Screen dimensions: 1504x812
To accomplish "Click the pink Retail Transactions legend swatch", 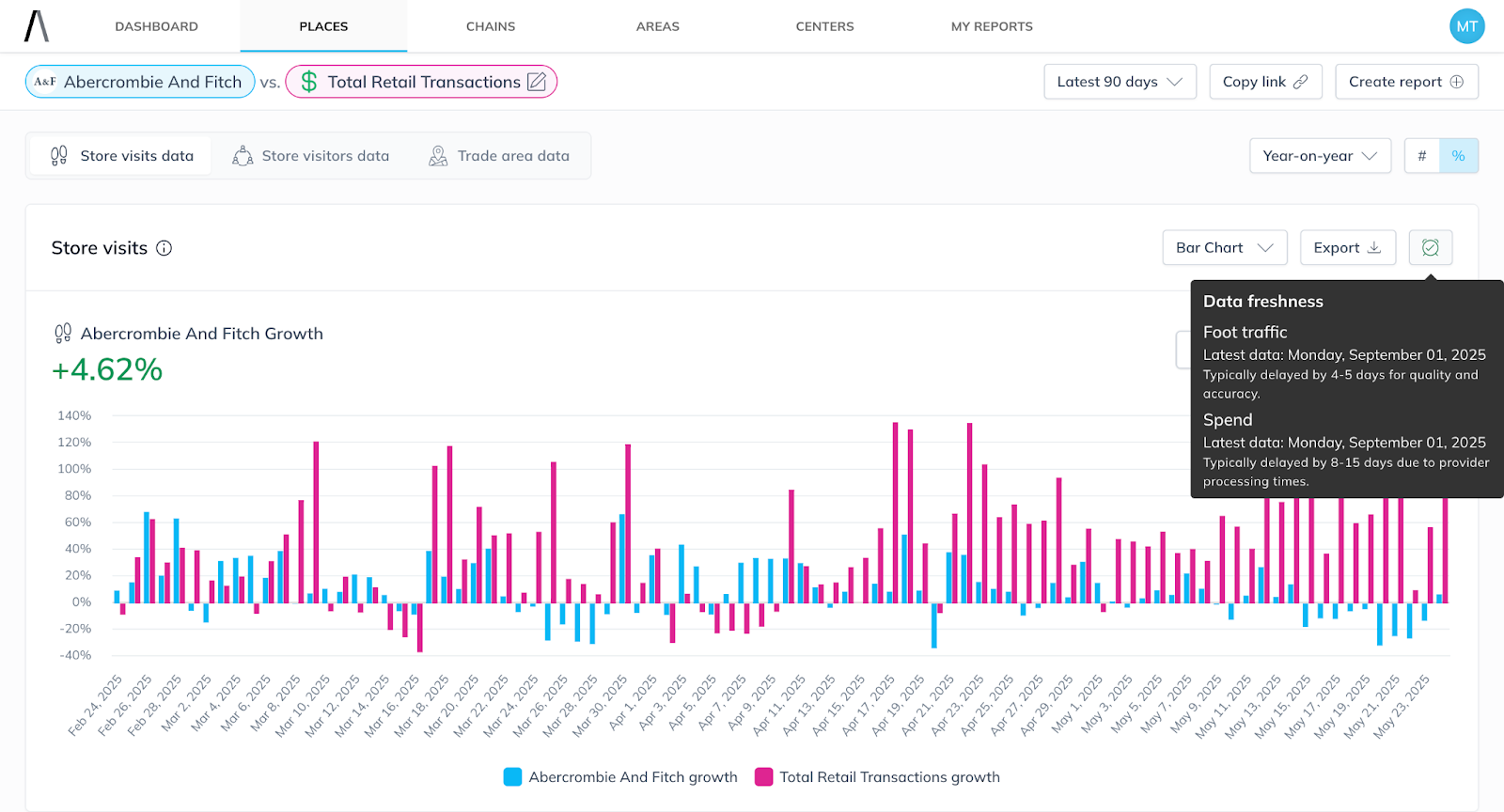I will (x=764, y=777).
